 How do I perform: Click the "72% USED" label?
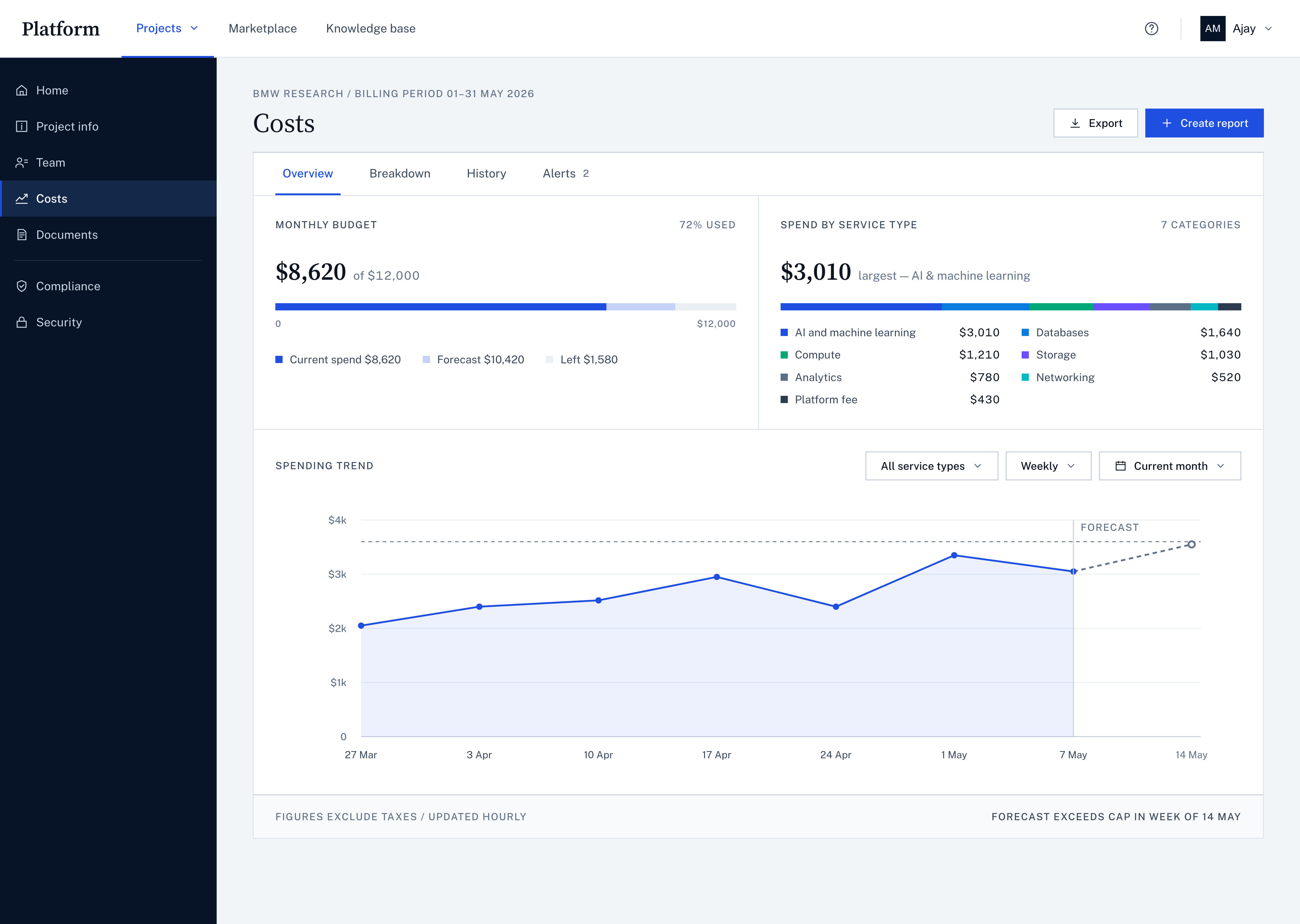click(707, 225)
